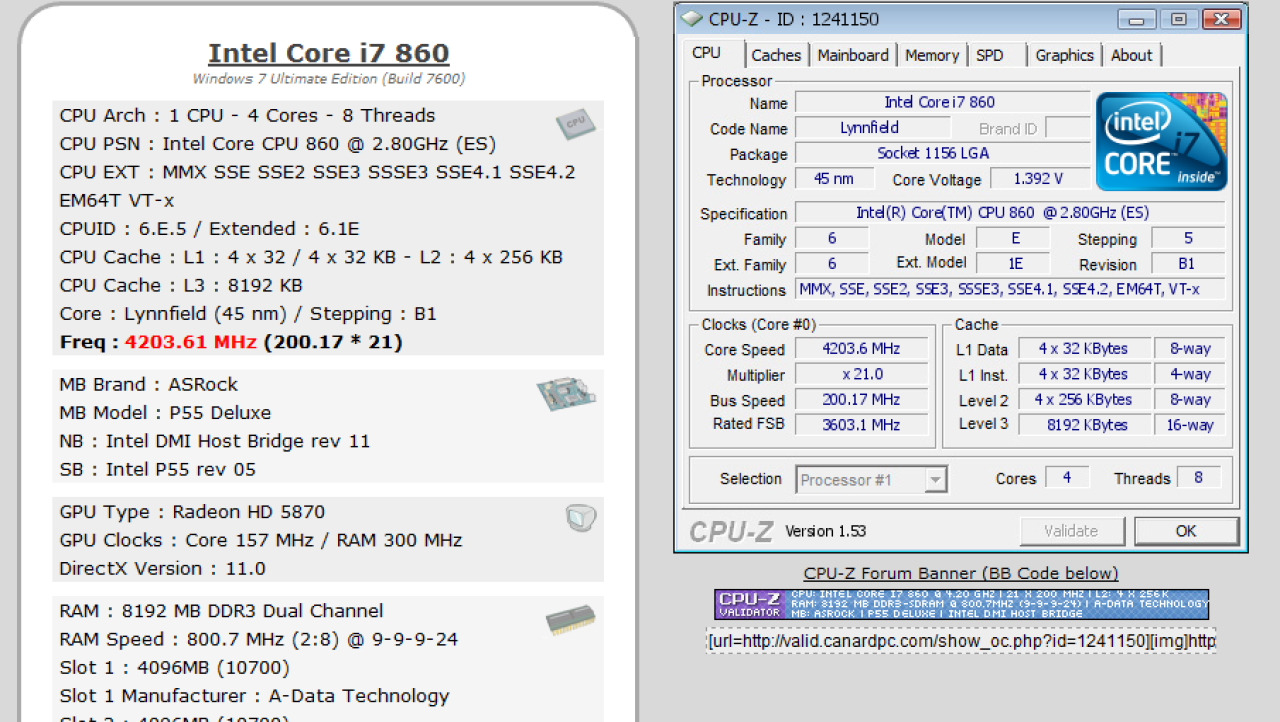Close the CPU-Z window
This screenshot has height=722, width=1280.
(x=1221, y=19)
